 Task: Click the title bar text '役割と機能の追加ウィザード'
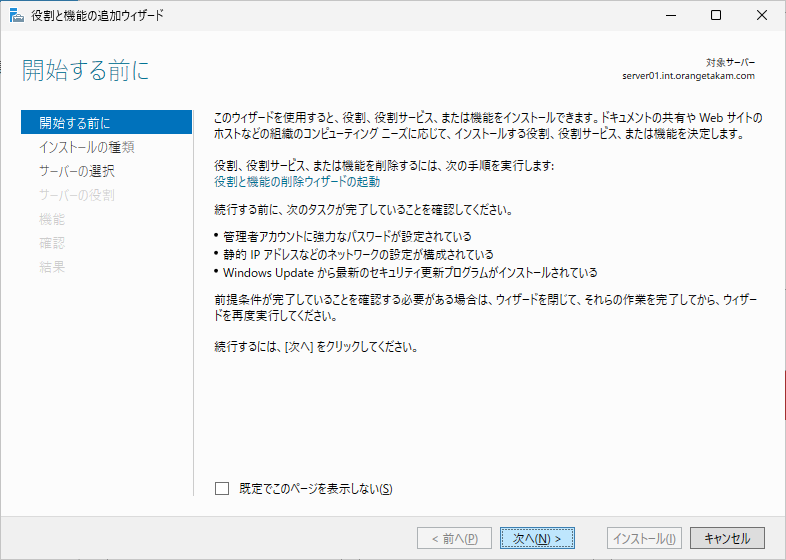[x=97, y=16]
